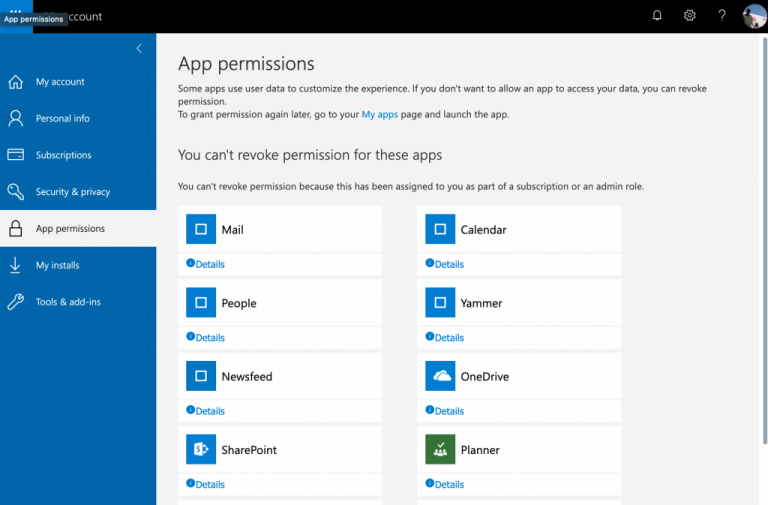Open Details for Yammer
The image size is (768, 505).
point(445,337)
